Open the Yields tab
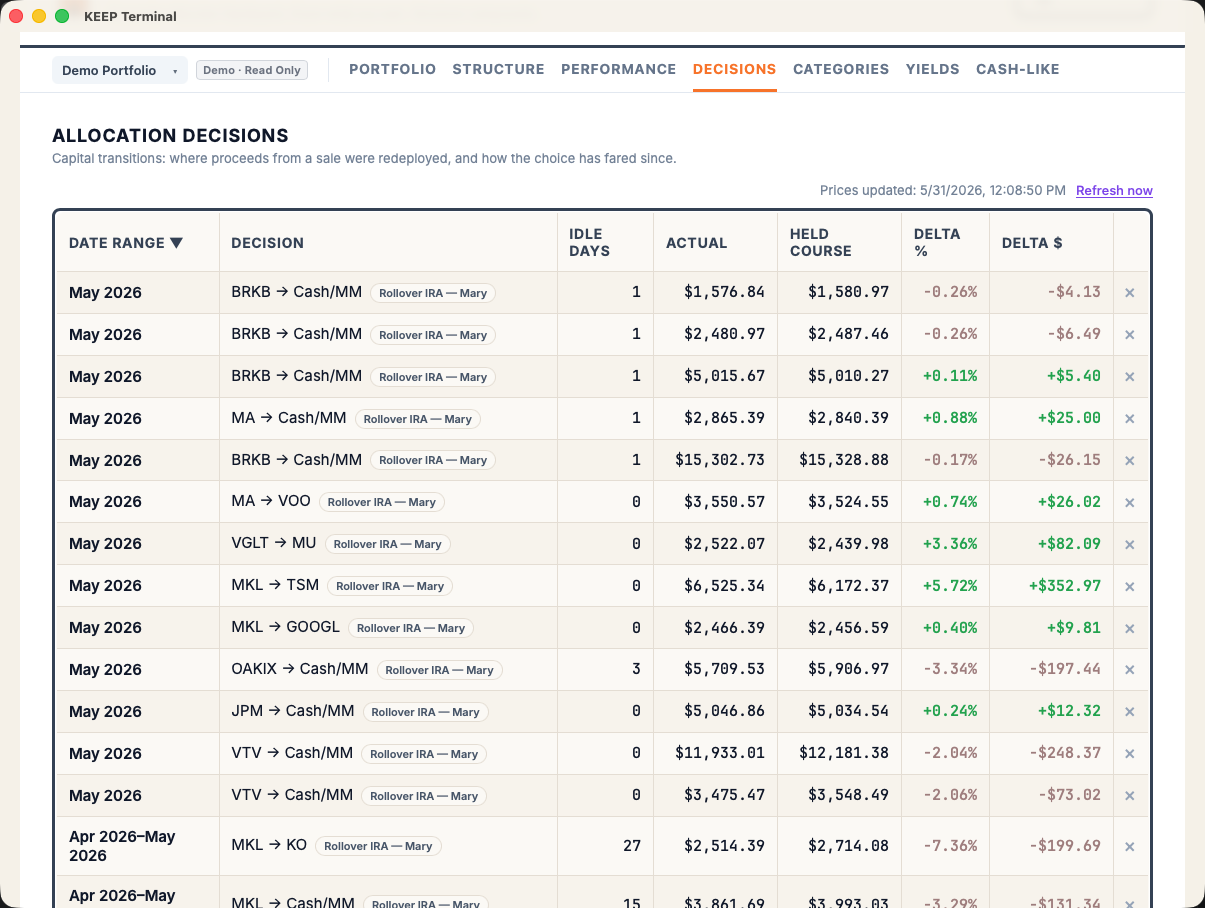Viewport: 1205px width, 908px height. (x=932, y=69)
